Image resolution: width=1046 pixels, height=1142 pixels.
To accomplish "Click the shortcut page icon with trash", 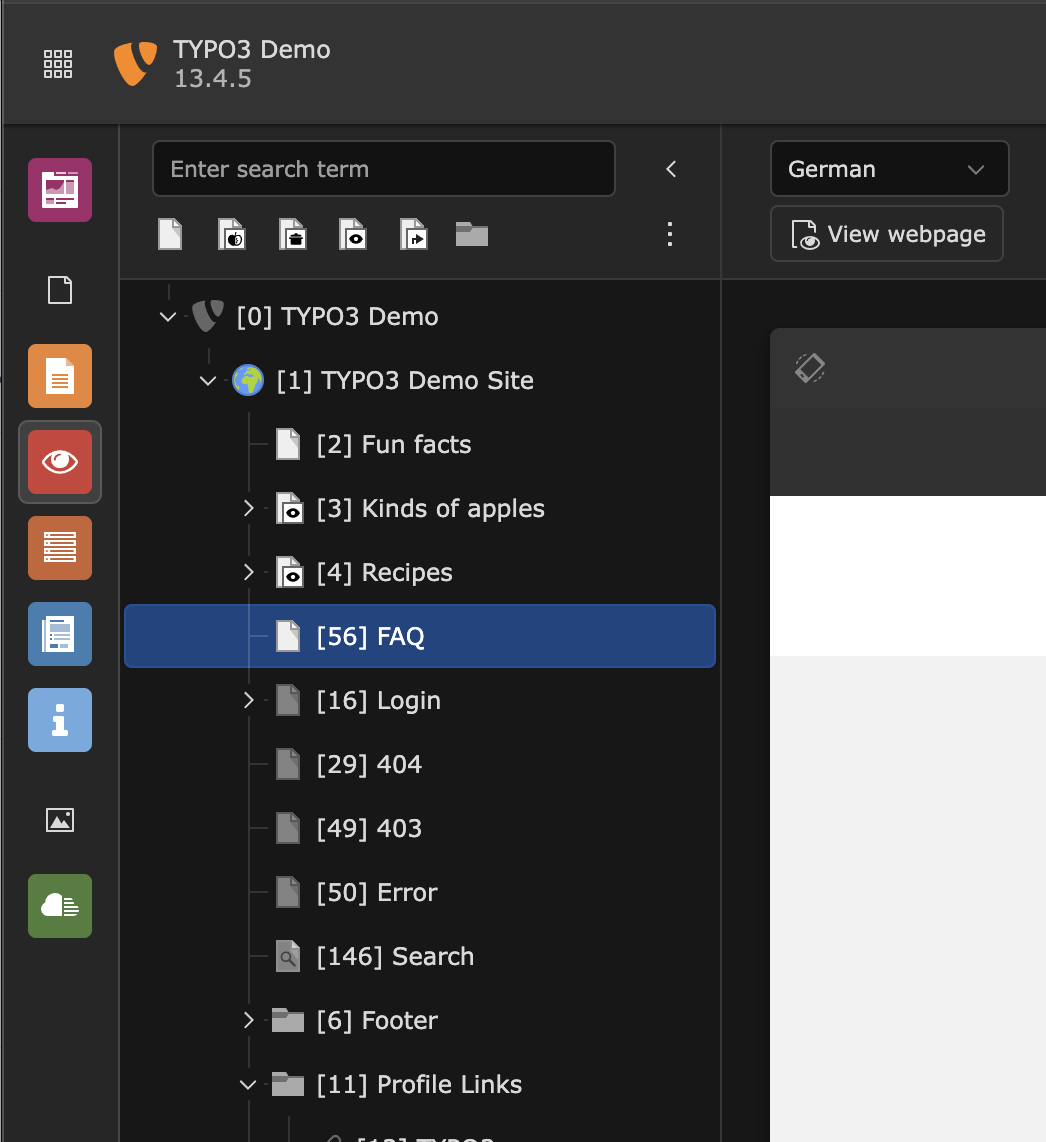I will (x=293, y=235).
